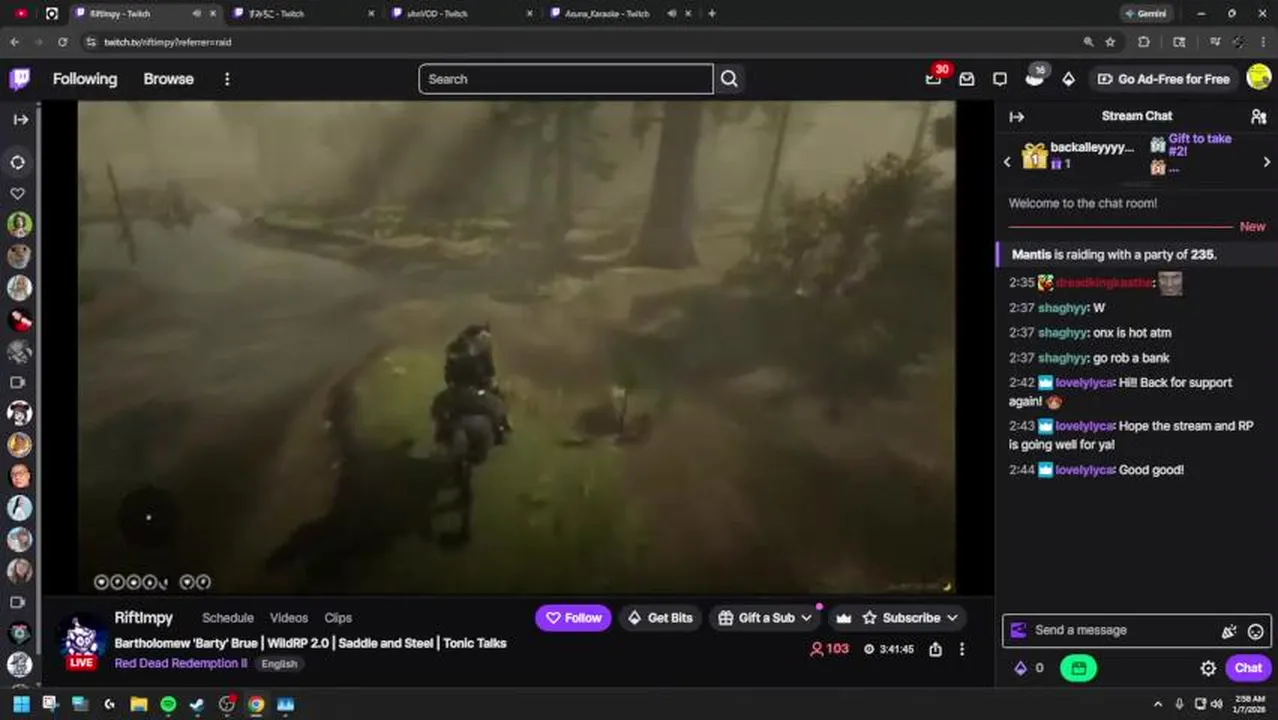
Task: Mute the Asuna_Karaoke tab audio icon
Action: coord(672,14)
